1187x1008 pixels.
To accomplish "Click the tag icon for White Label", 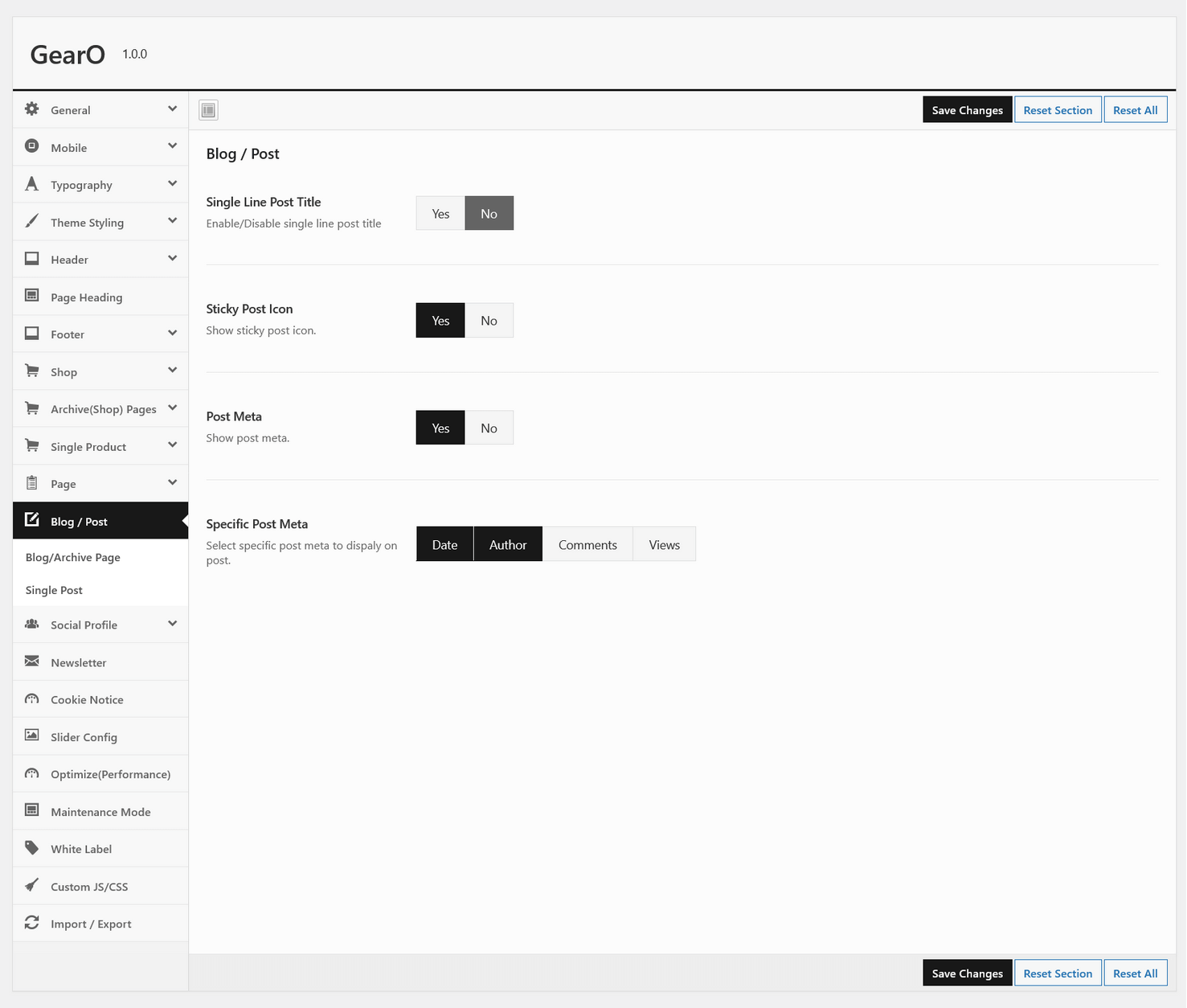I will (32, 848).
